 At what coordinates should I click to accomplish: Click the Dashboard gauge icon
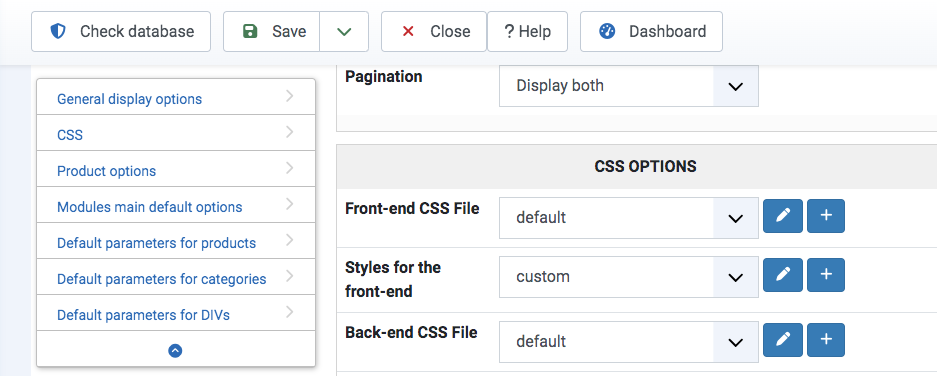607,31
